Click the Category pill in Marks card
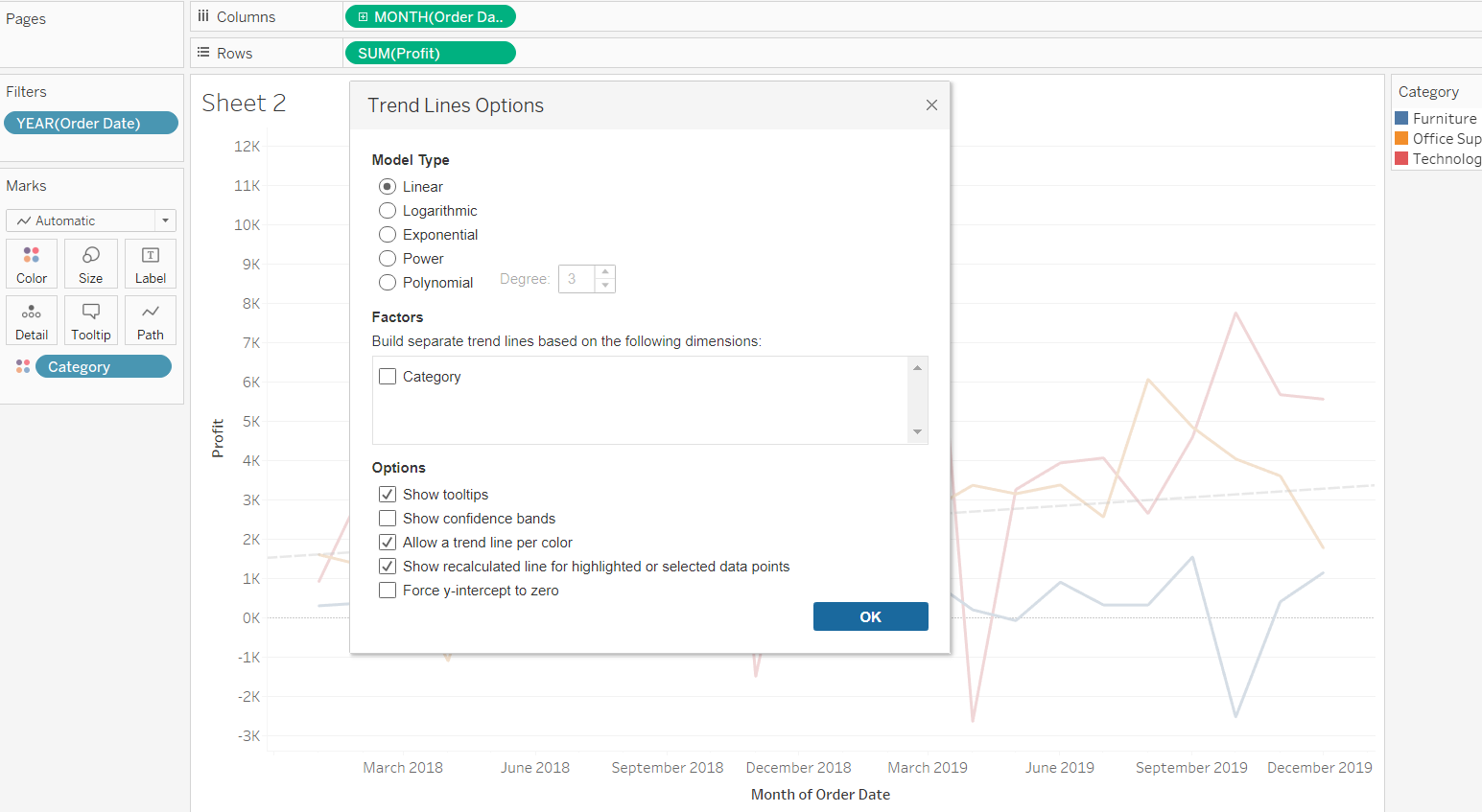Screen dimensions: 1482x812 104,366
